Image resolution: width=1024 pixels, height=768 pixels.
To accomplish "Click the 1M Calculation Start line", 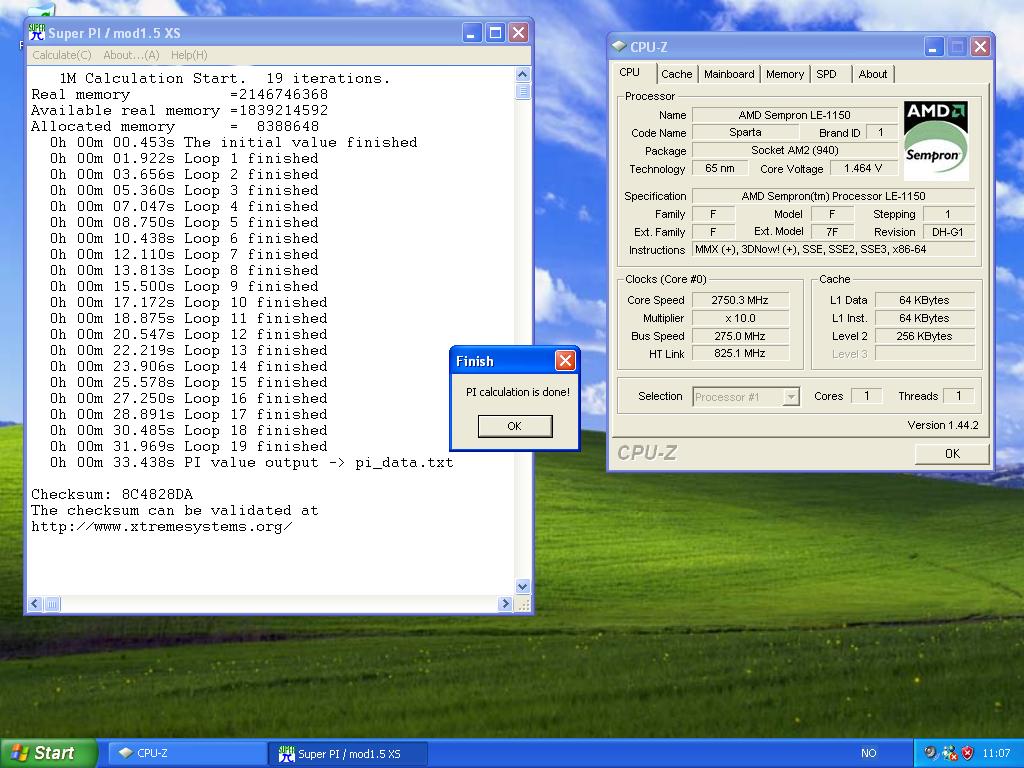I will 225,78.
